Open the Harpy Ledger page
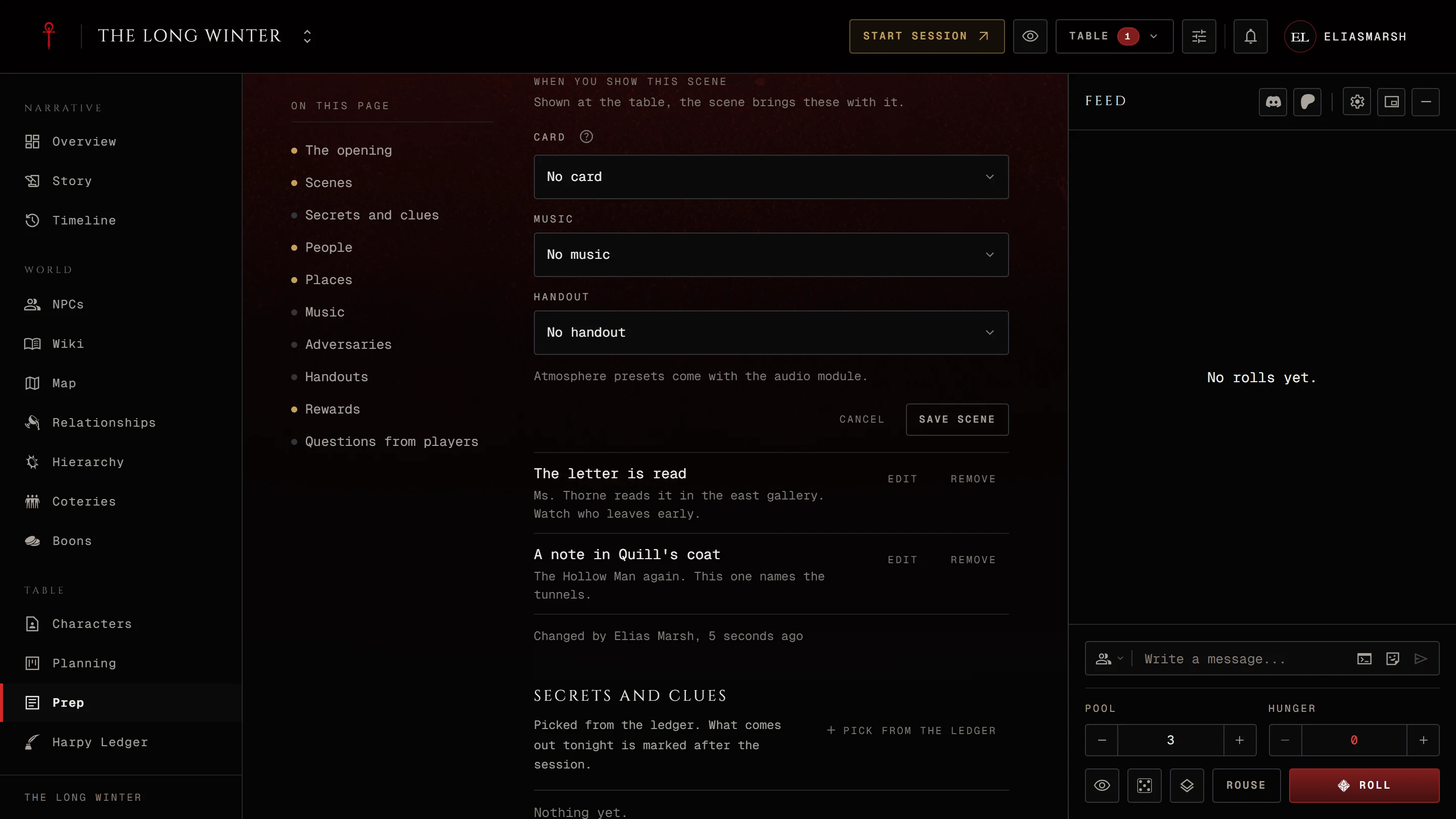This screenshot has width=1456, height=819. coord(121,742)
